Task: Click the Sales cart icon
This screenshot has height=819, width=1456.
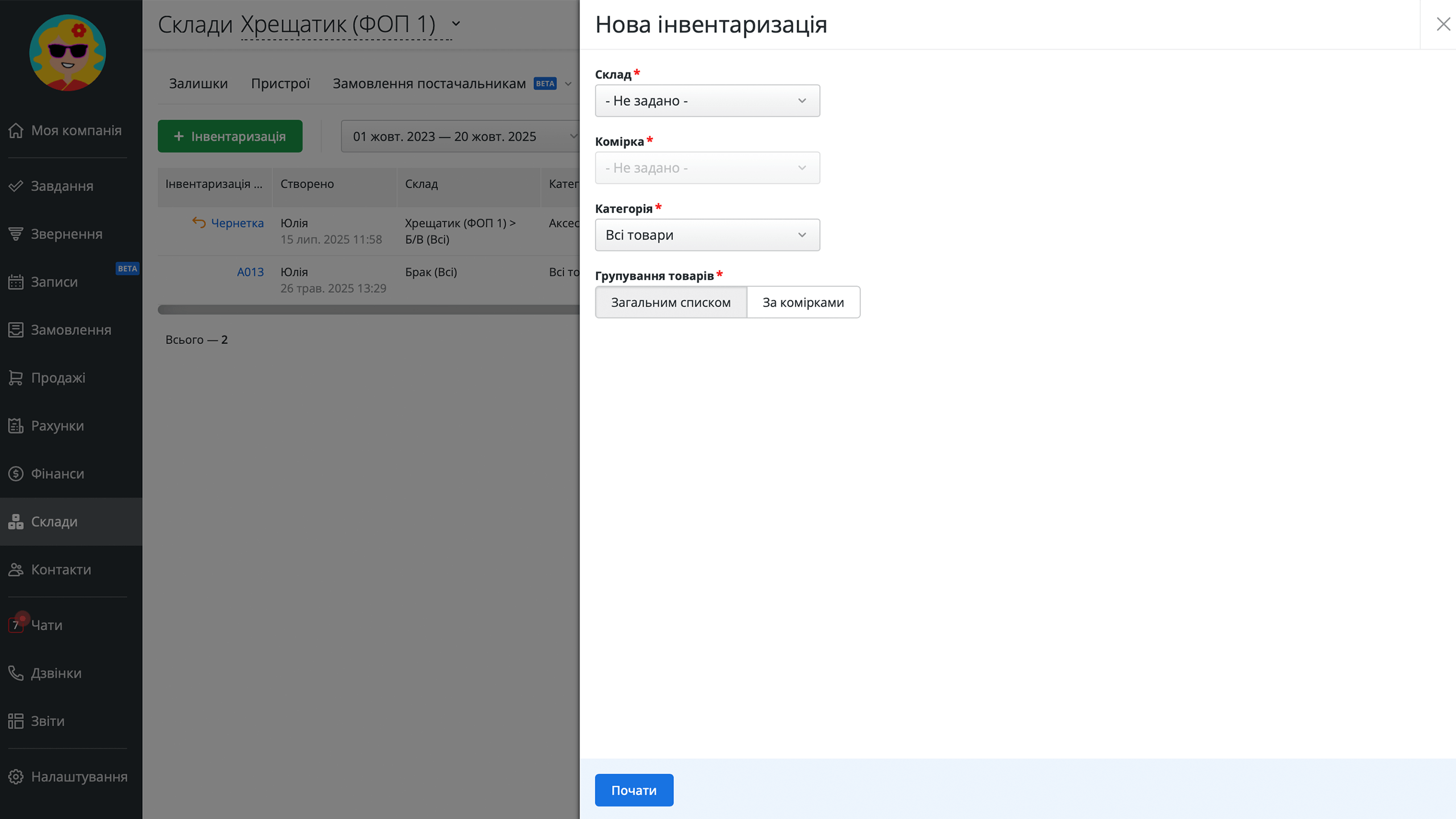Action: tap(16, 378)
